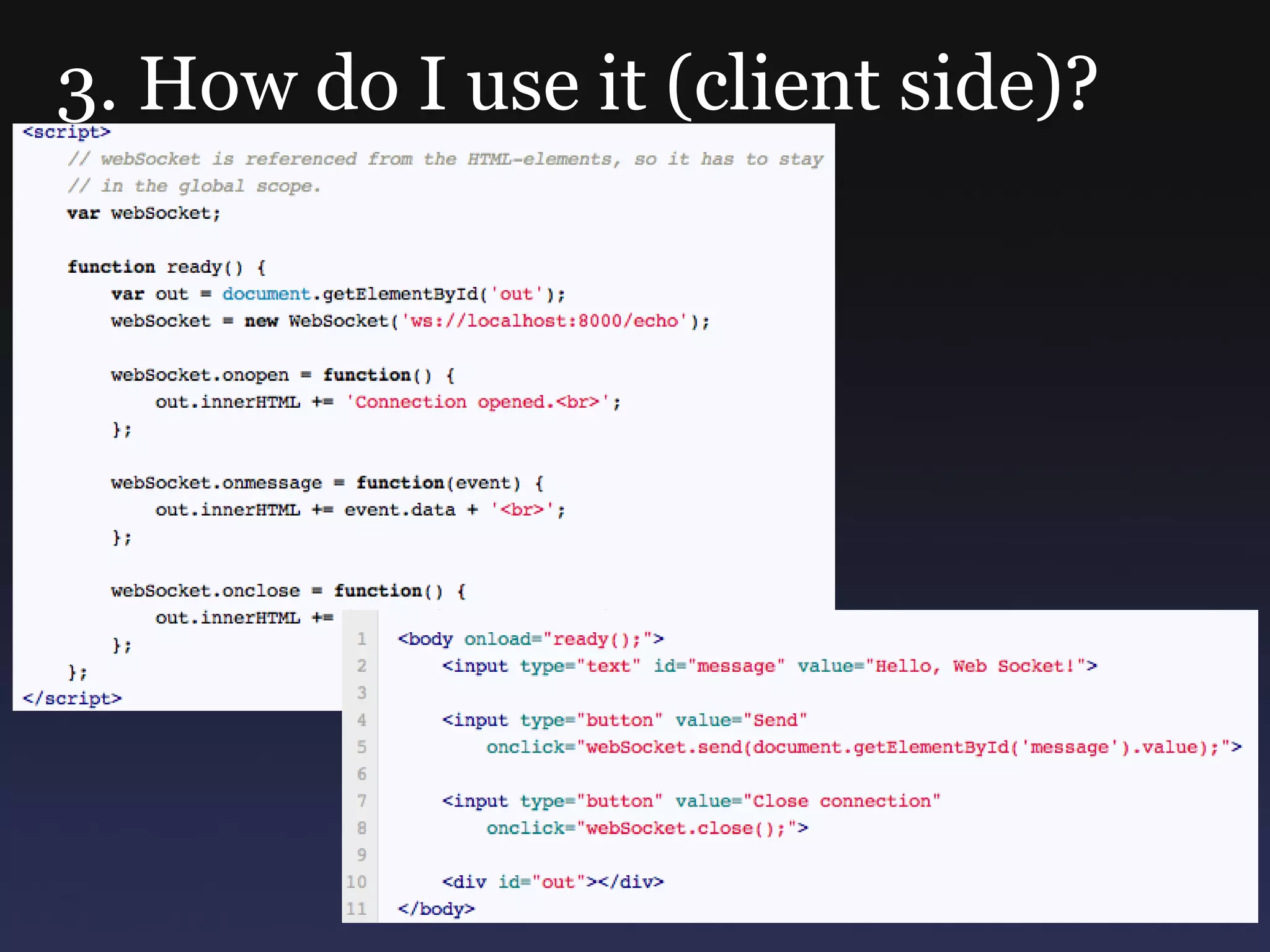Click the 'webSocket.onmessage = function(event) {' line

328,483
